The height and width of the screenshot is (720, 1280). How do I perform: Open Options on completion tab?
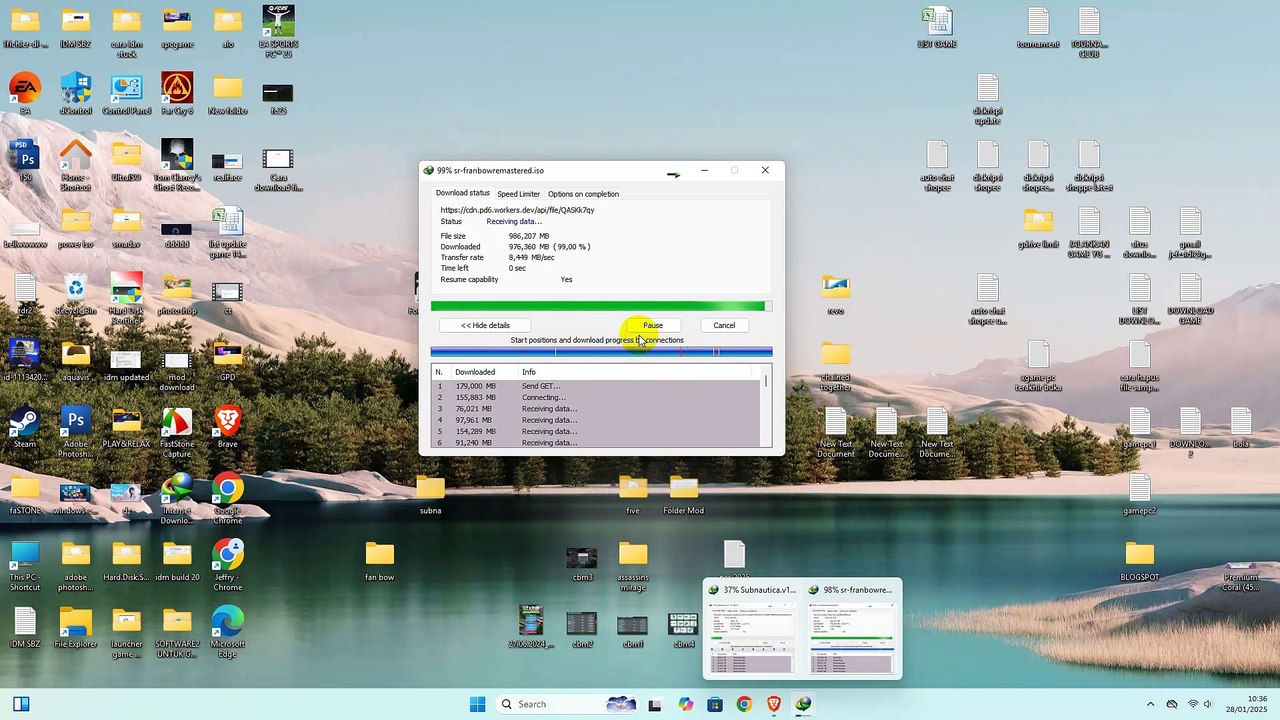(583, 194)
